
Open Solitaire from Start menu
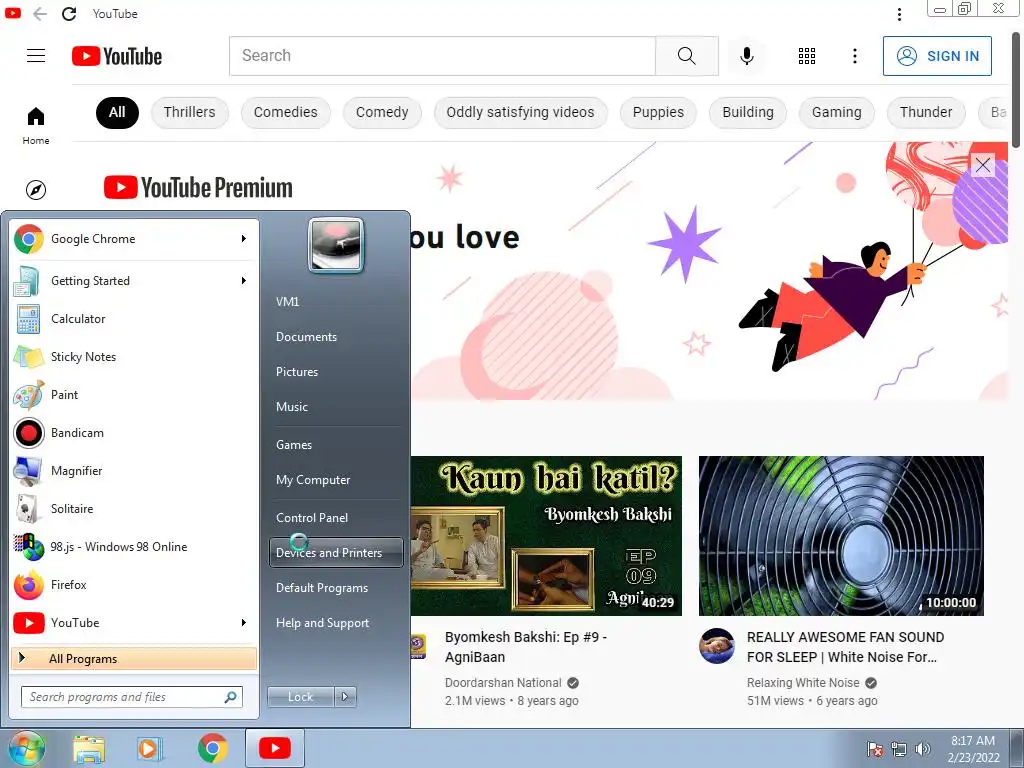134,508
